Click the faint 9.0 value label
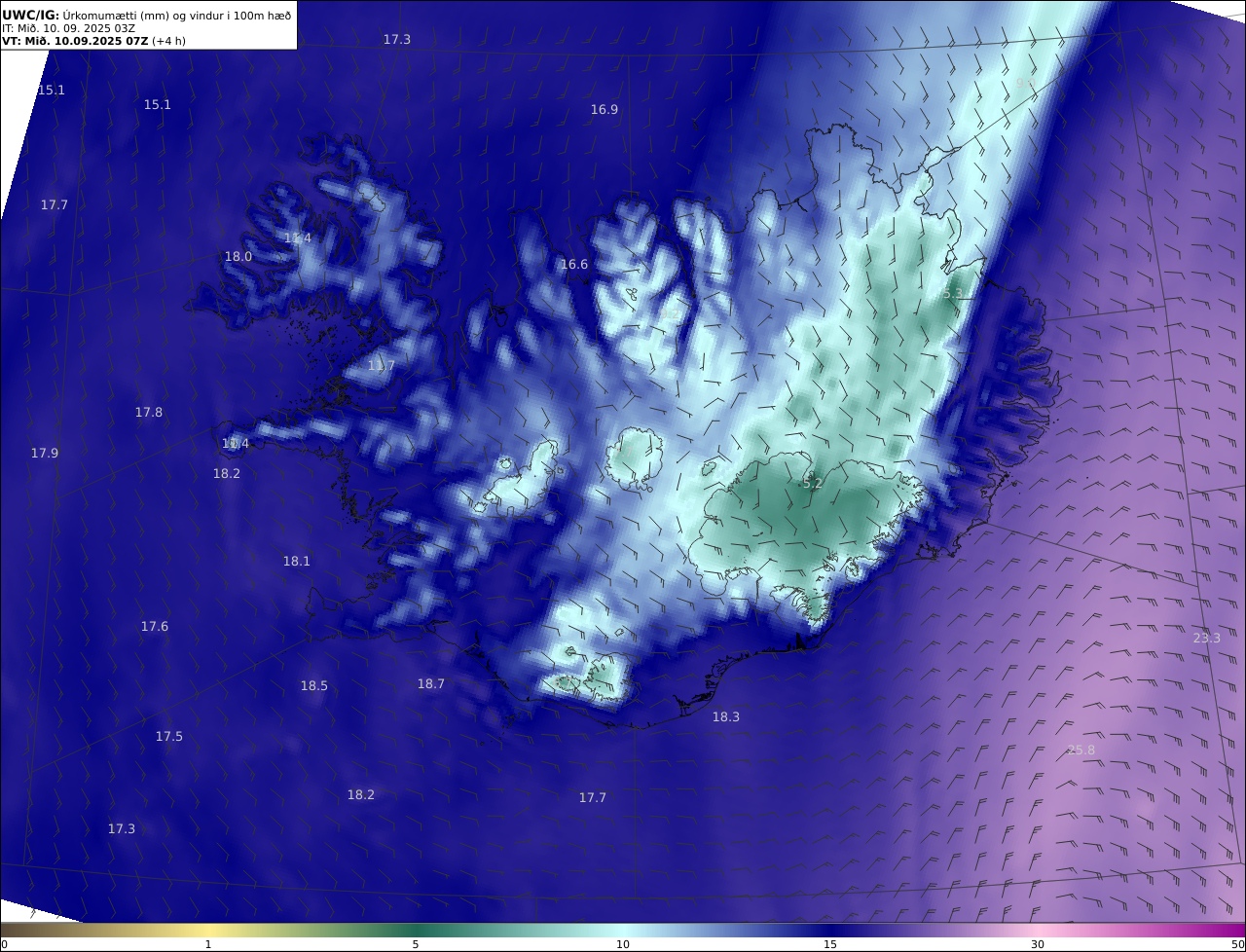The height and width of the screenshot is (952, 1246). click(x=1026, y=85)
